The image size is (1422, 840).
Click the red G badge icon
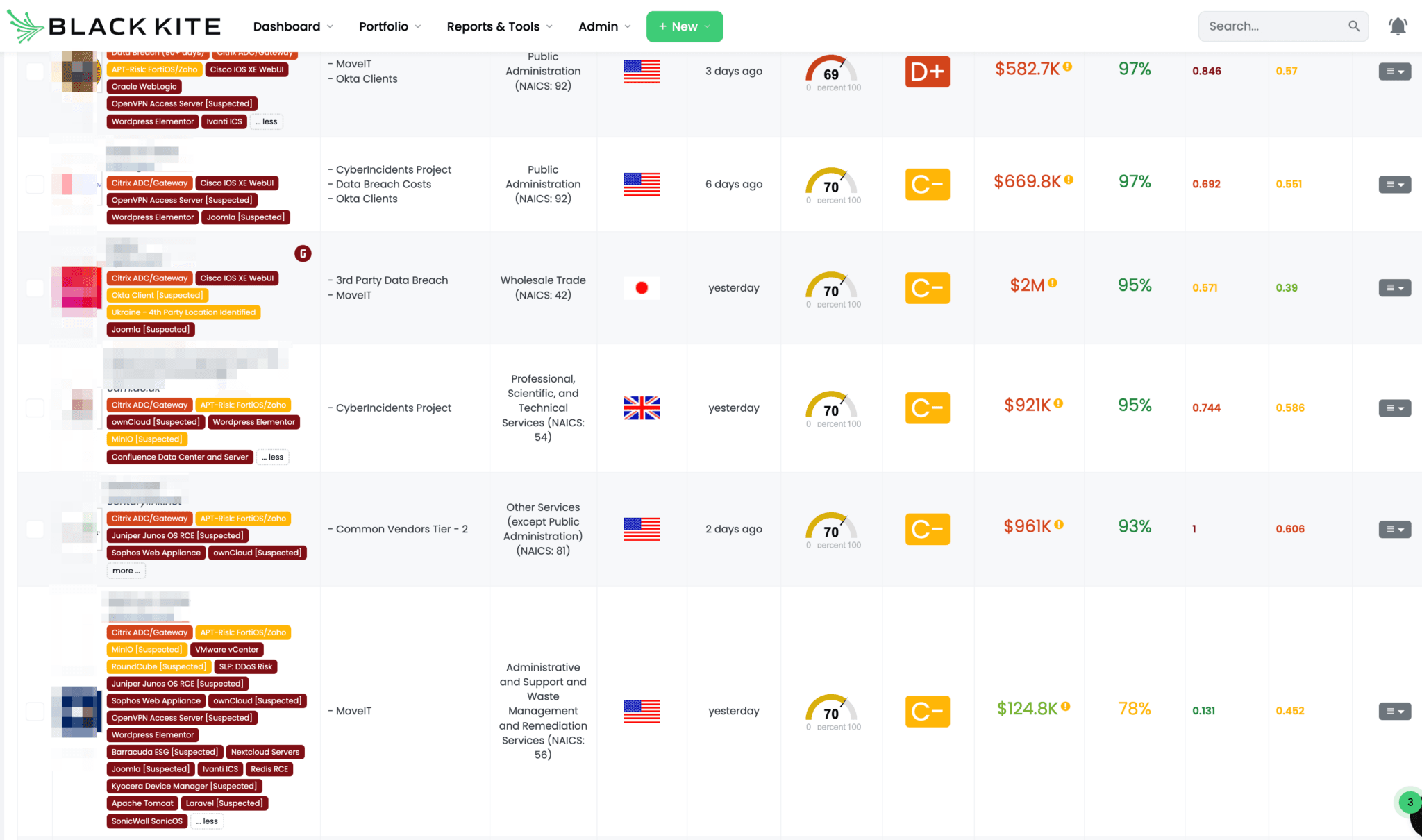(303, 253)
